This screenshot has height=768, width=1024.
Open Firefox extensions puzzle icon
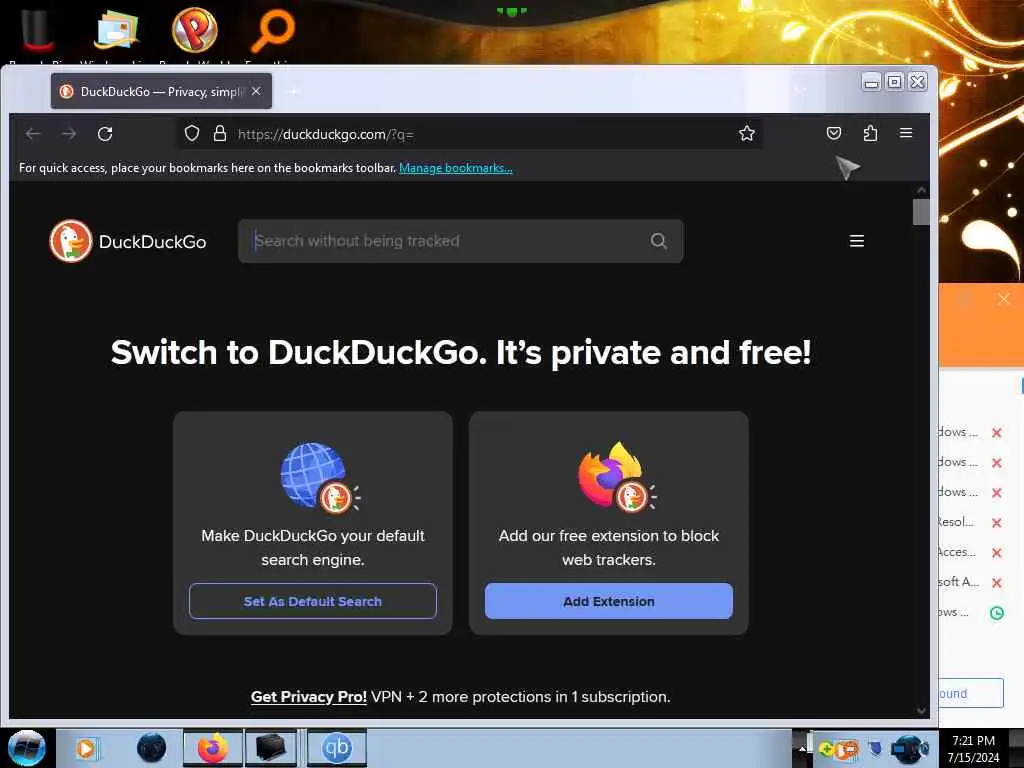pyautogui.click(x=870, y=133)
